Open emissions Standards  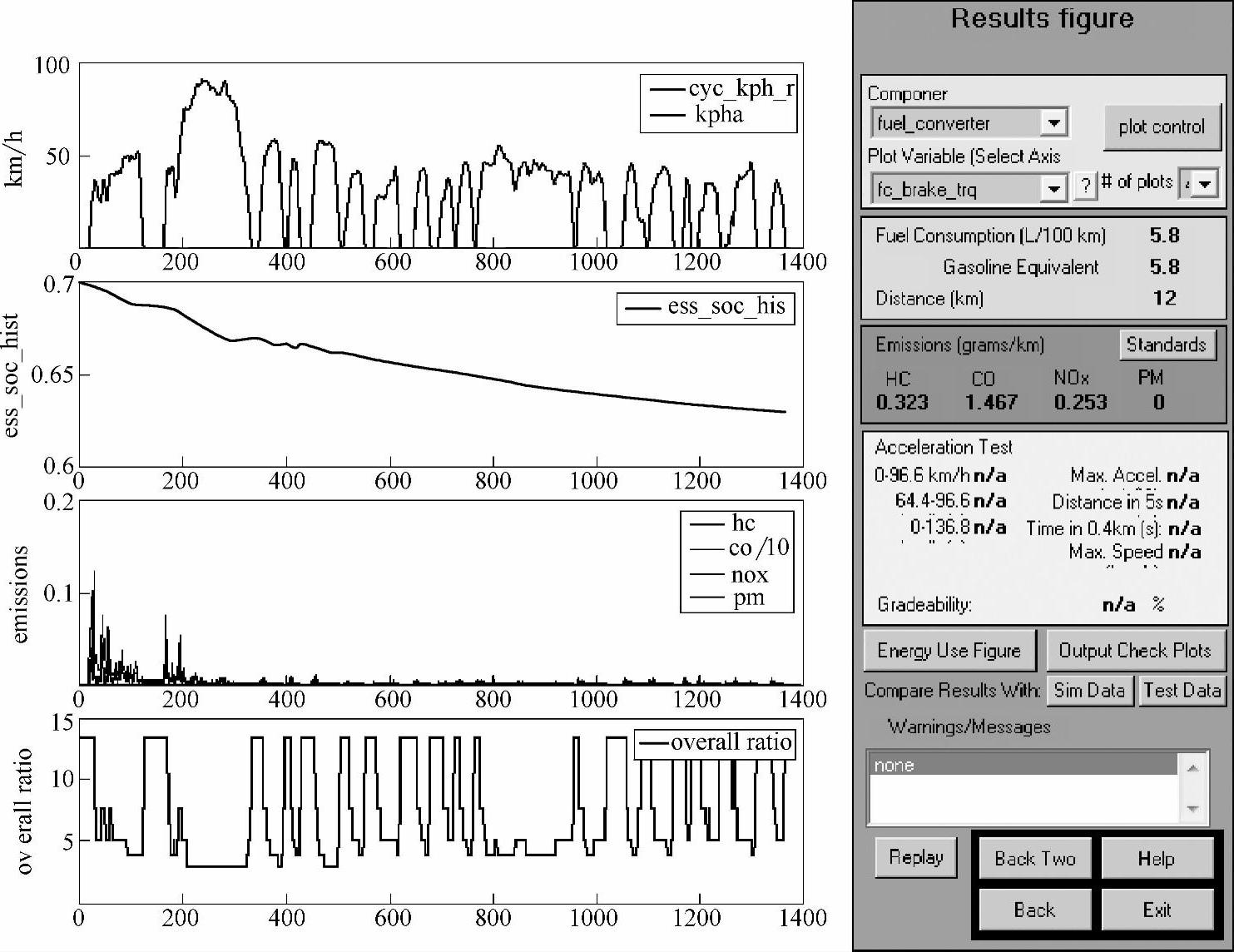pos(1166,345)
